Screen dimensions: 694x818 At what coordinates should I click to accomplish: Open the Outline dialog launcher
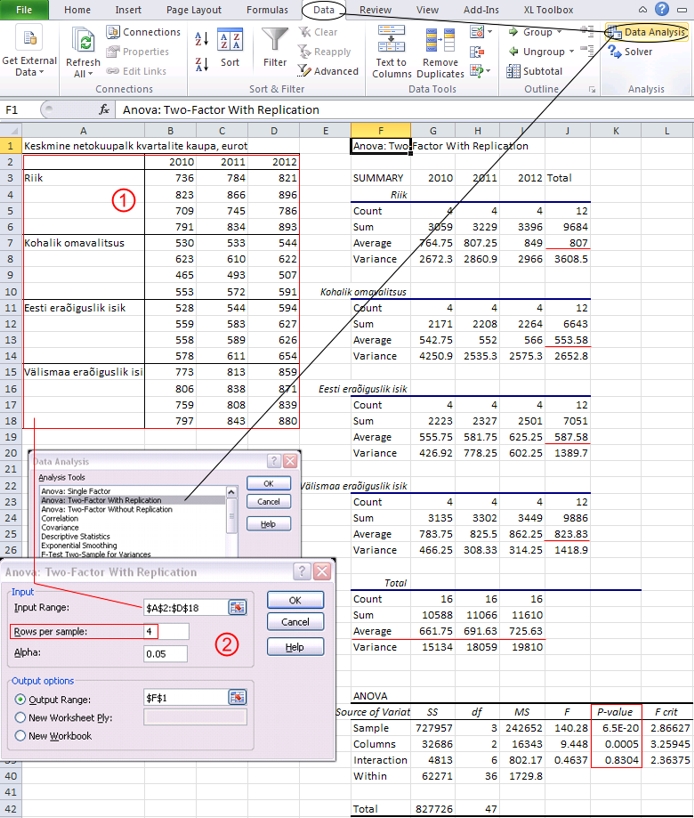(x=592, y=90)
